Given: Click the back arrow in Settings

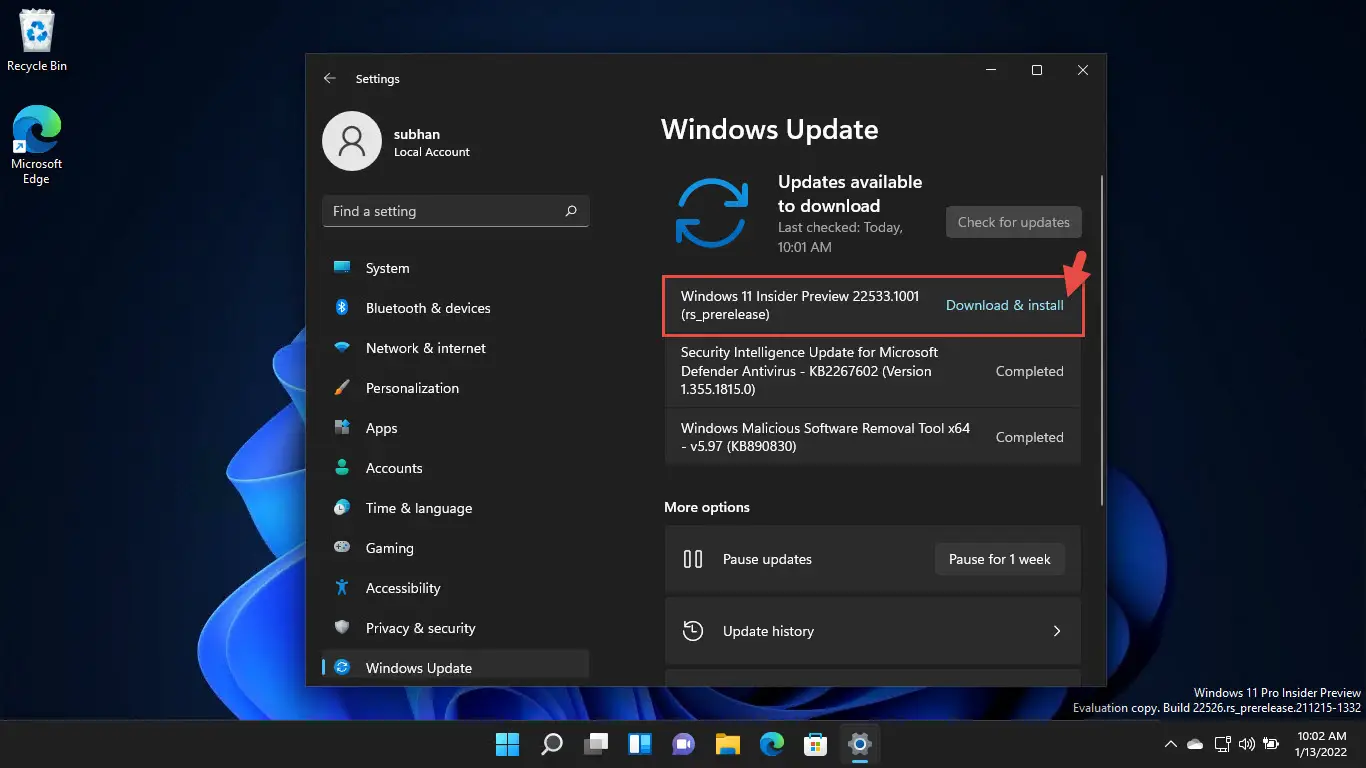Looking at the screenshot, I should click(x=330, y=78).
